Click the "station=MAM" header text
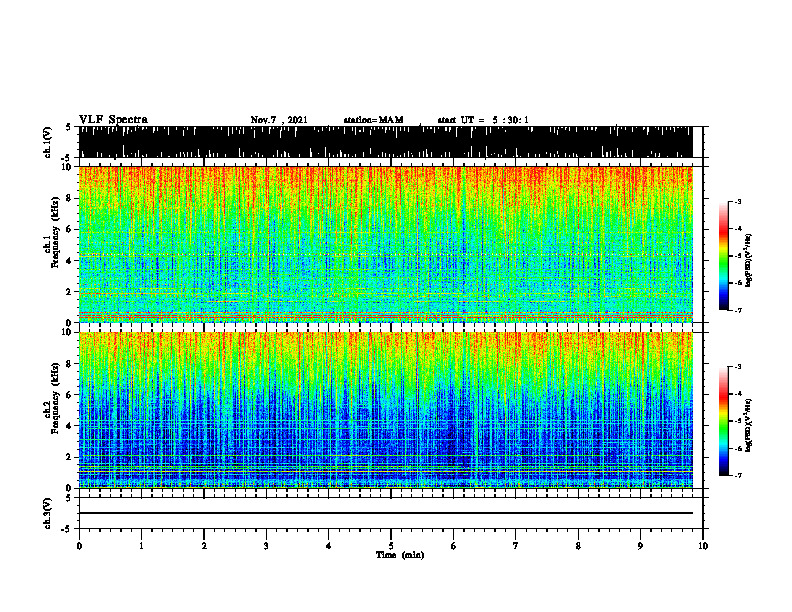This screenshot has width=792, height=612. click(373, 120)
